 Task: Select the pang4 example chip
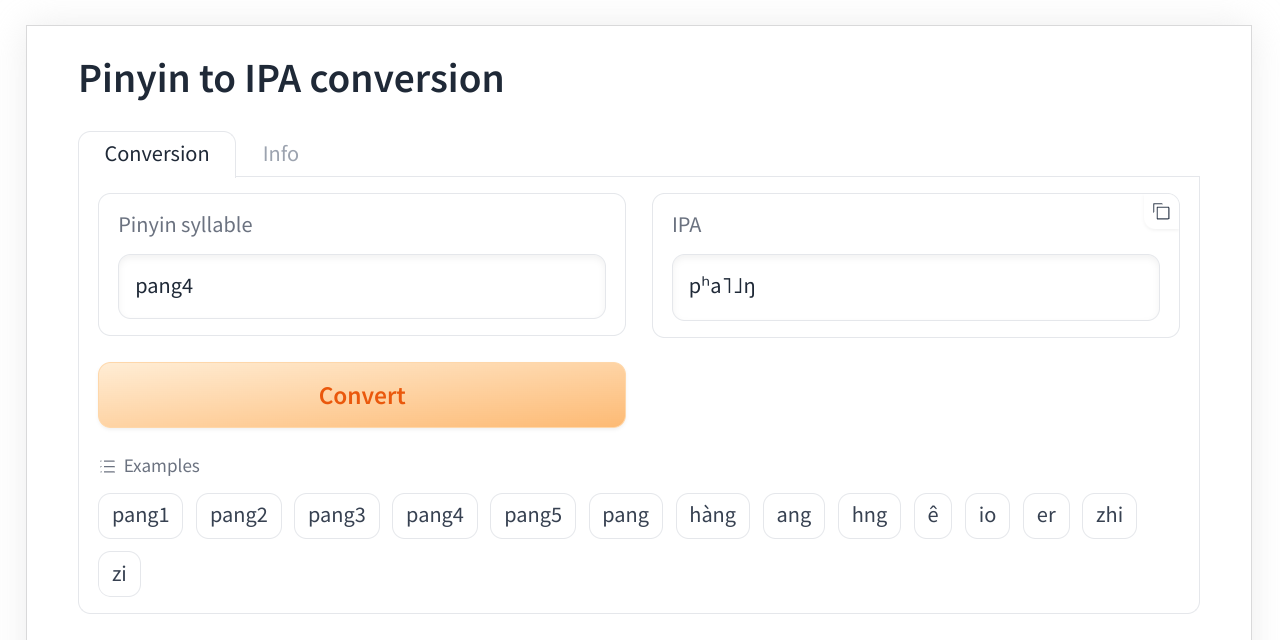[x=434, y=516]
